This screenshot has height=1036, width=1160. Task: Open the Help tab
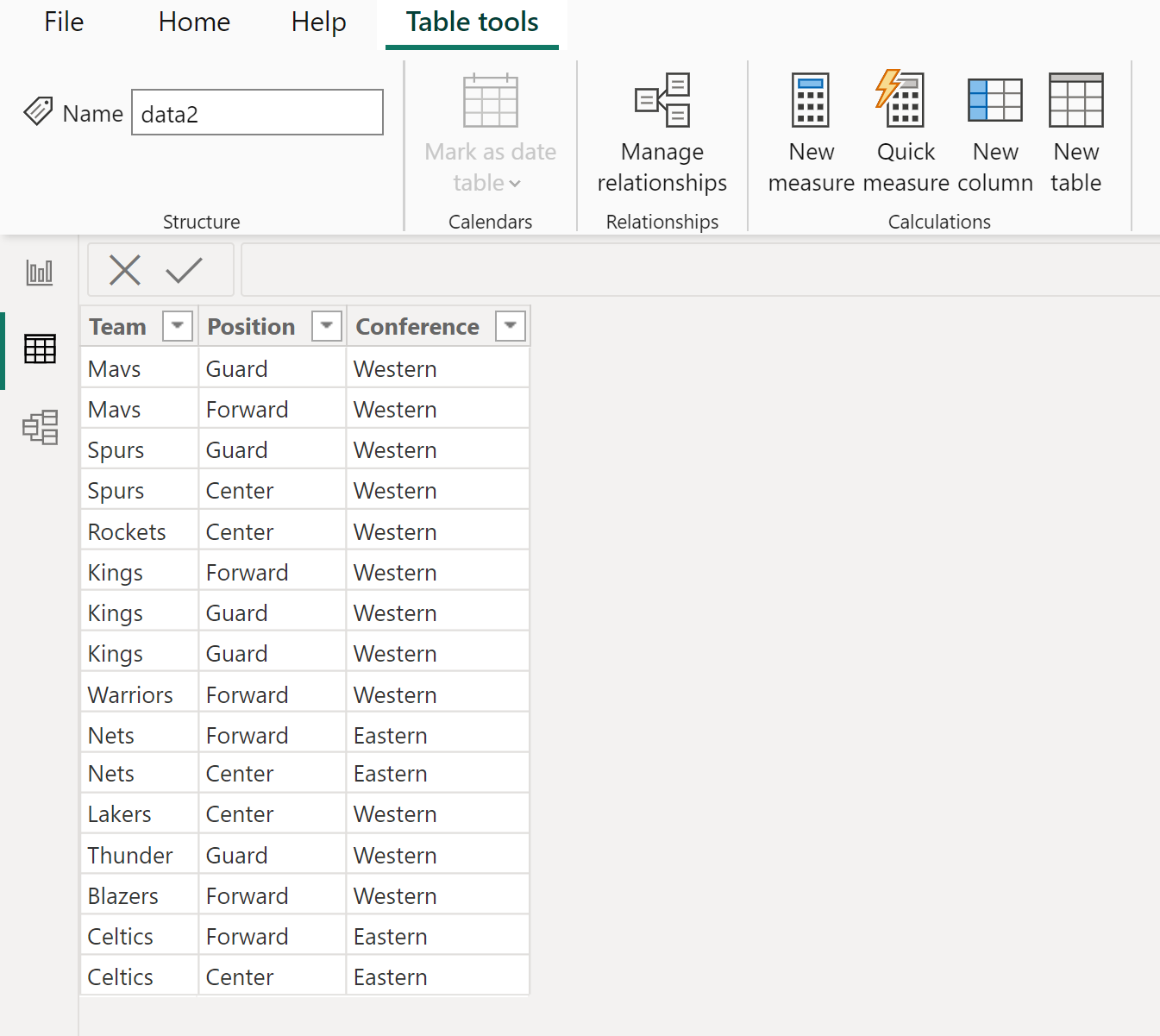318,22
